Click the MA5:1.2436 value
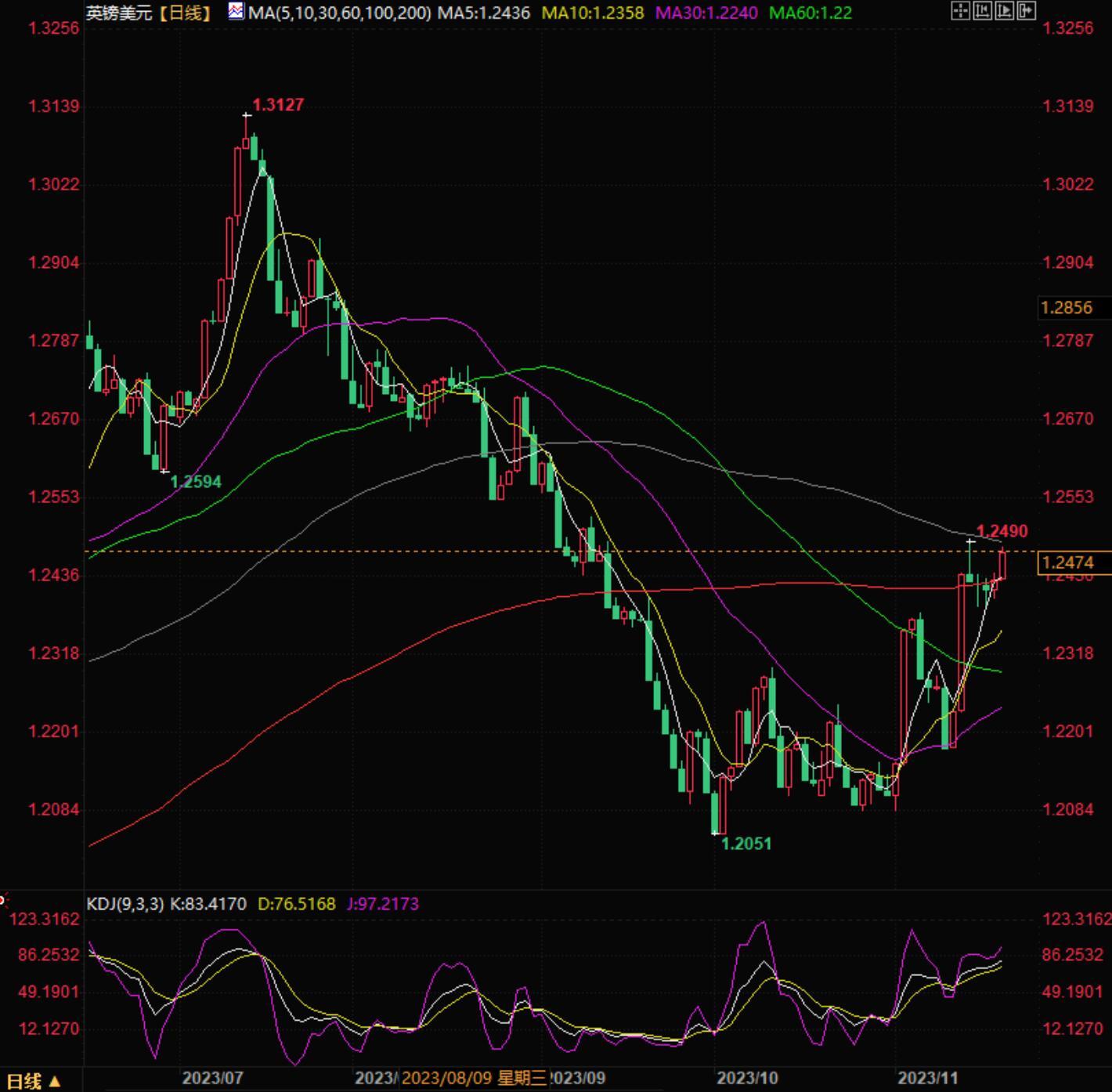The image size is (1112, 1092). [x=484, y=13]
